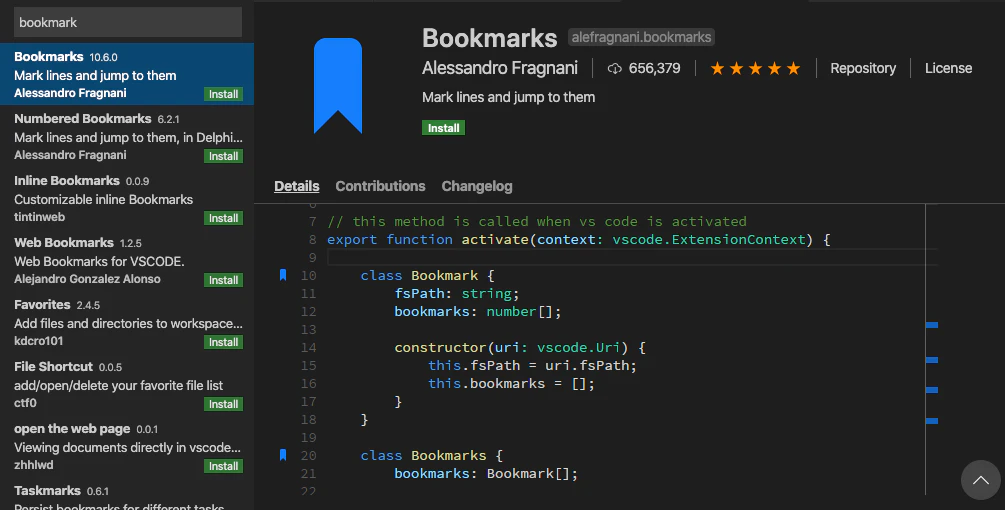Click ctf0 publisher name
Screen dimensions: 1005x510
pyautogui.click(x=25, y=403)
